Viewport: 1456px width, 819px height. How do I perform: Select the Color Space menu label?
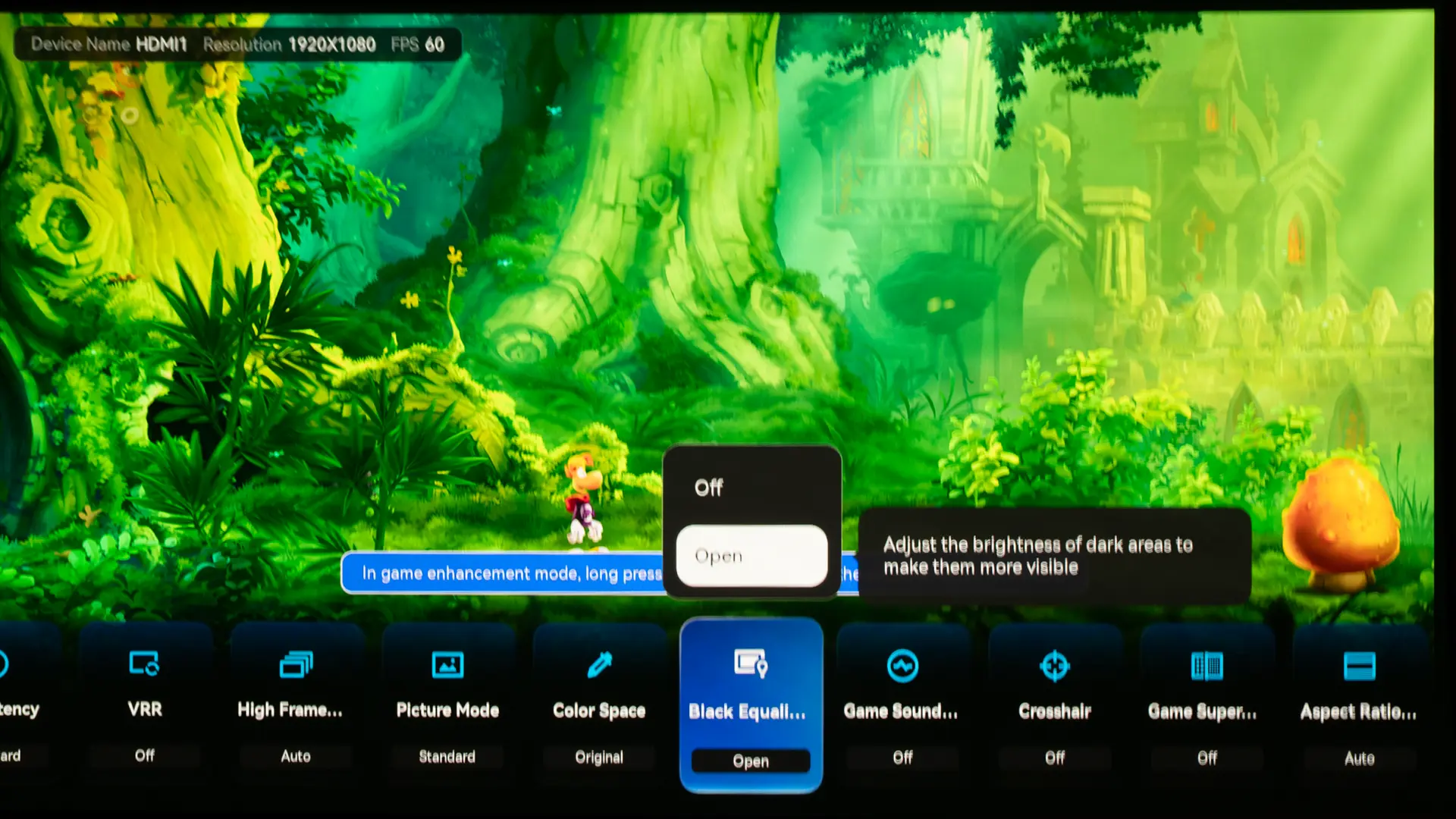(599, 711)
